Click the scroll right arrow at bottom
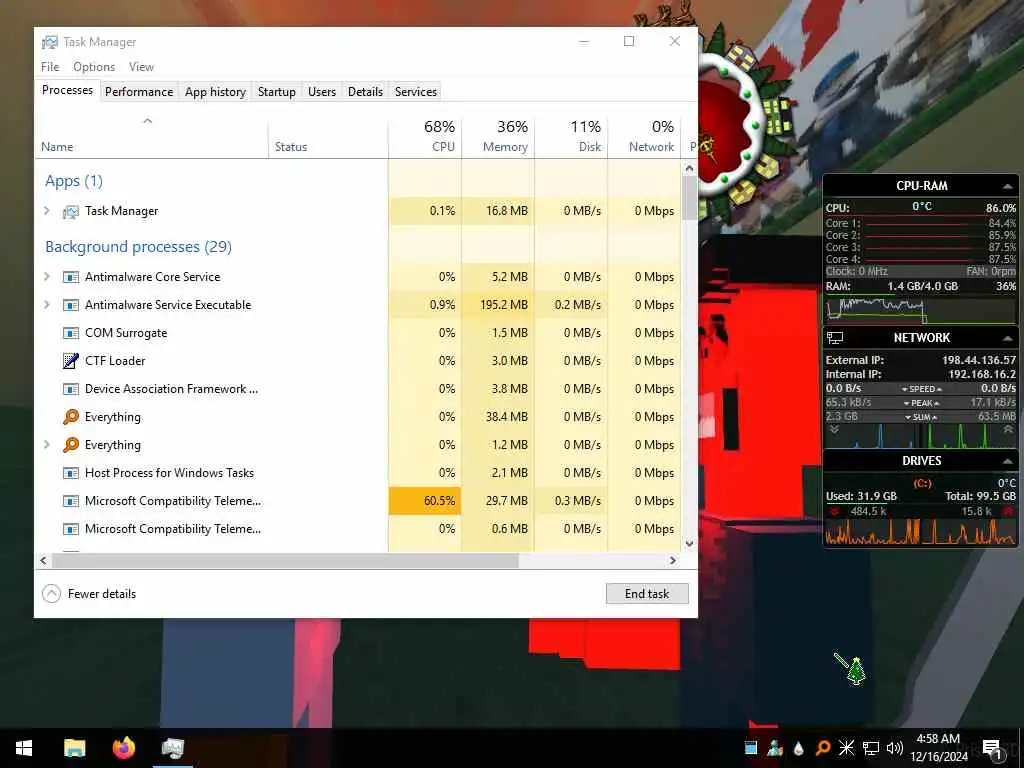 pyautogui.click(x=673, y=560)
